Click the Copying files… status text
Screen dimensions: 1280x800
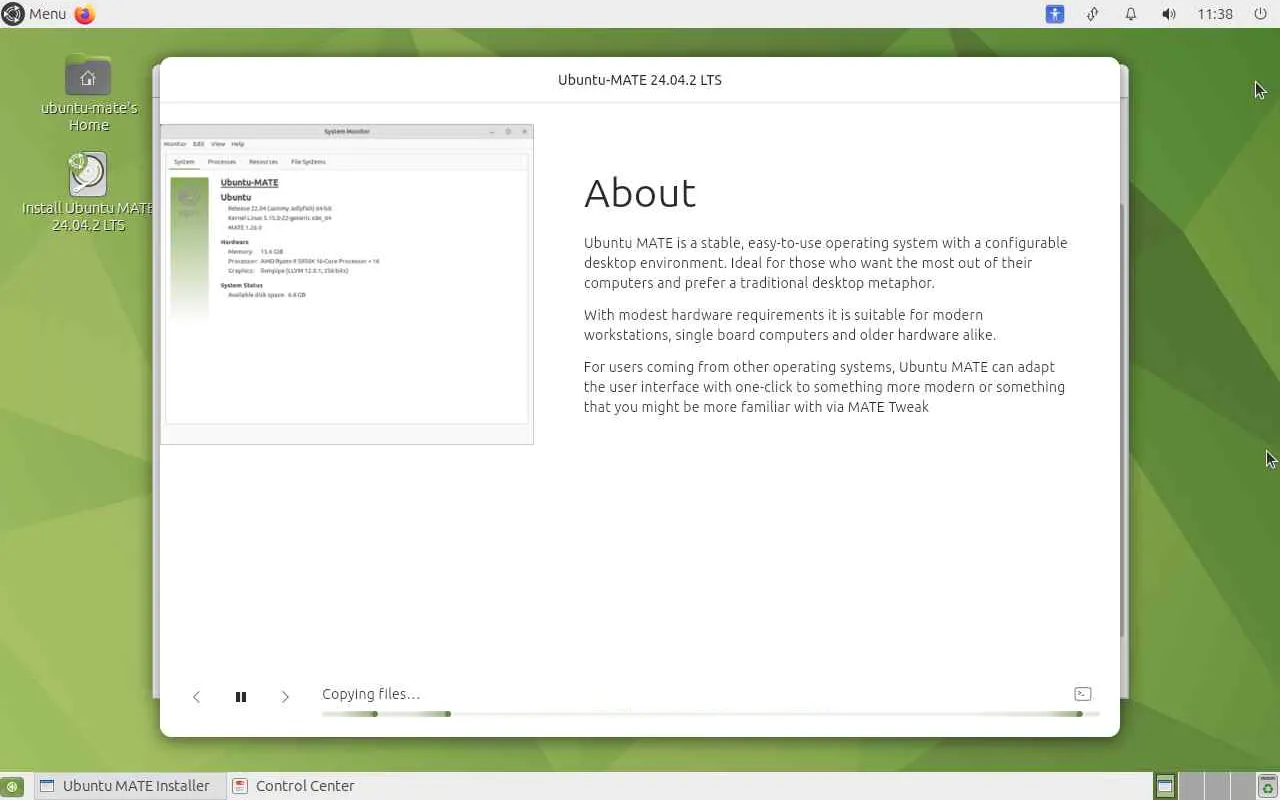tap(371, 694)
